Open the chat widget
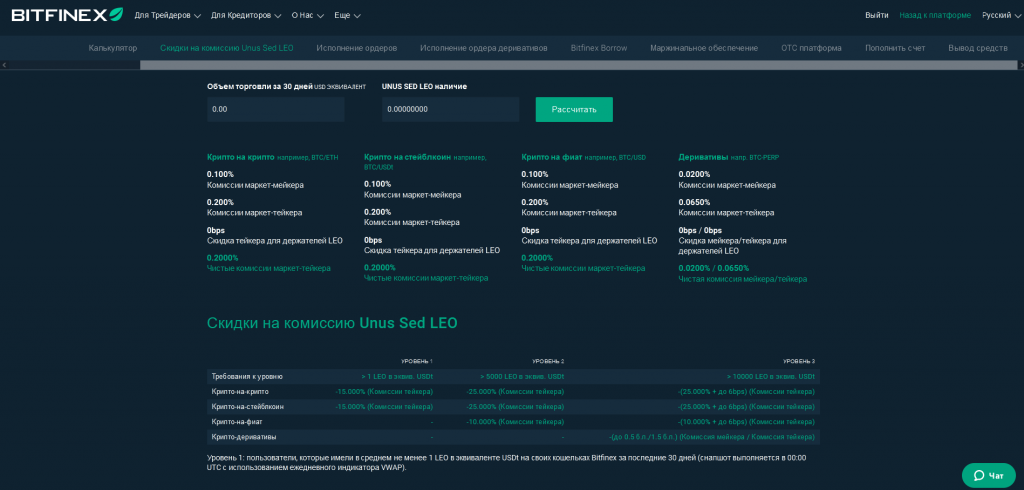Screen dimensions: 1024x490 [989, 476]
